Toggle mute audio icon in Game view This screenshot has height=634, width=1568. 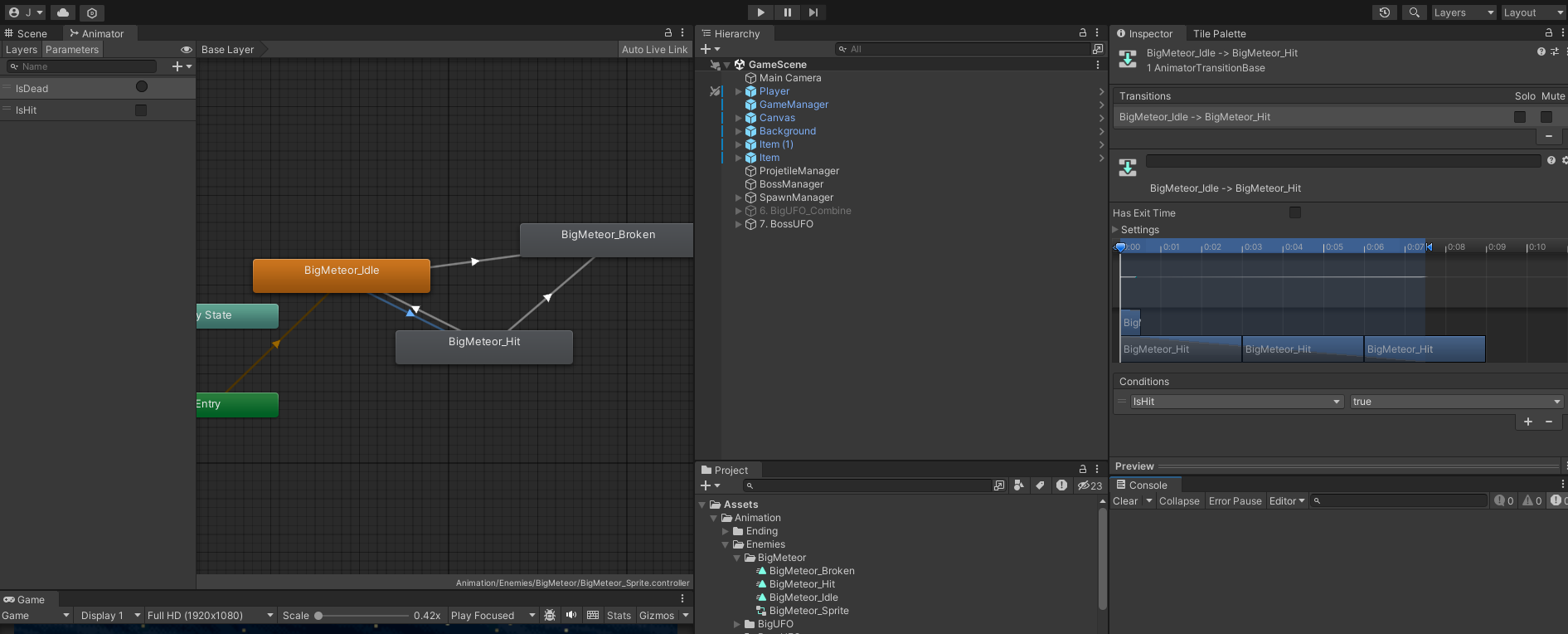click(571, 615)
